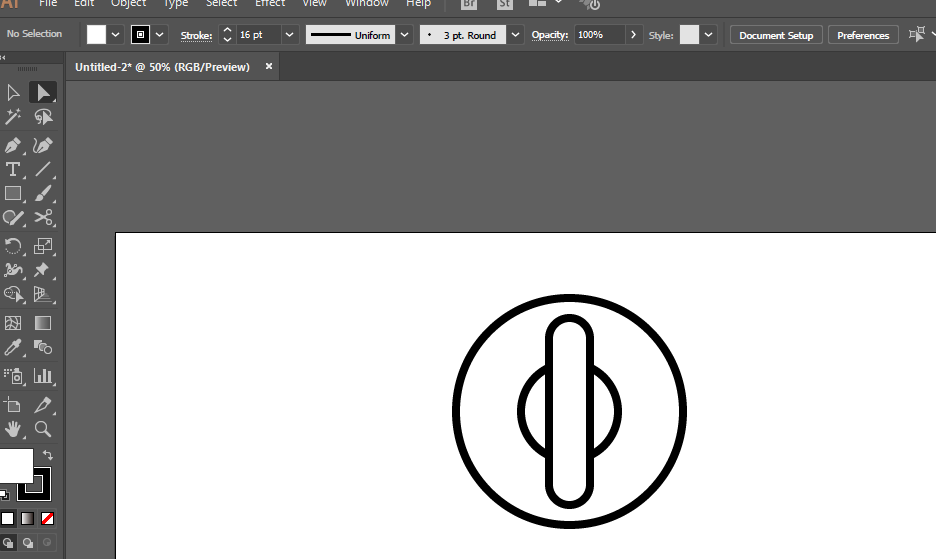Choose the Column Graph tool
The image size is (936, 559).
pyautogui.click(x=43, y=376)
